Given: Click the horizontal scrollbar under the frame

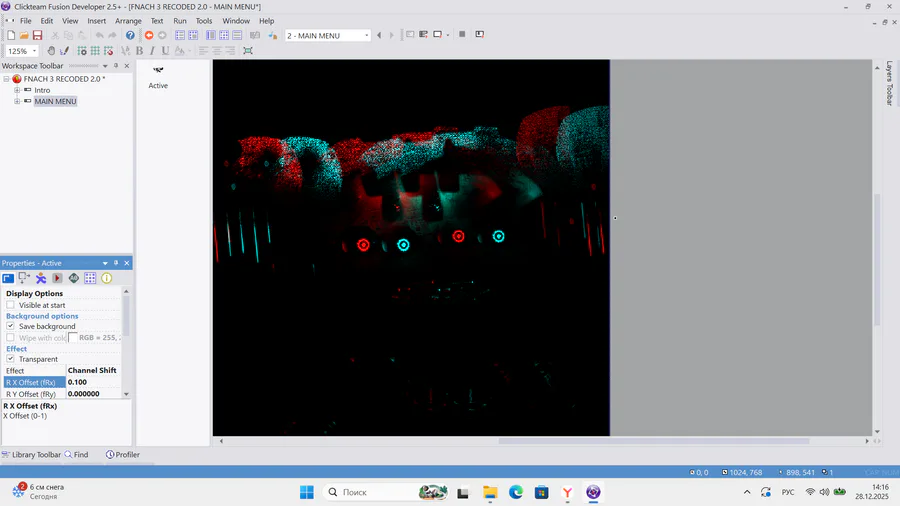Looking at the screenshot, I should coord(654,441).
